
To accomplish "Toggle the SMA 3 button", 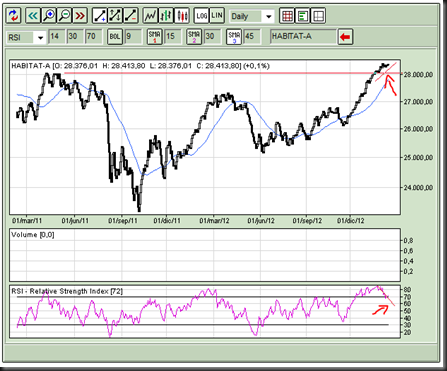I will pos(234,37).
